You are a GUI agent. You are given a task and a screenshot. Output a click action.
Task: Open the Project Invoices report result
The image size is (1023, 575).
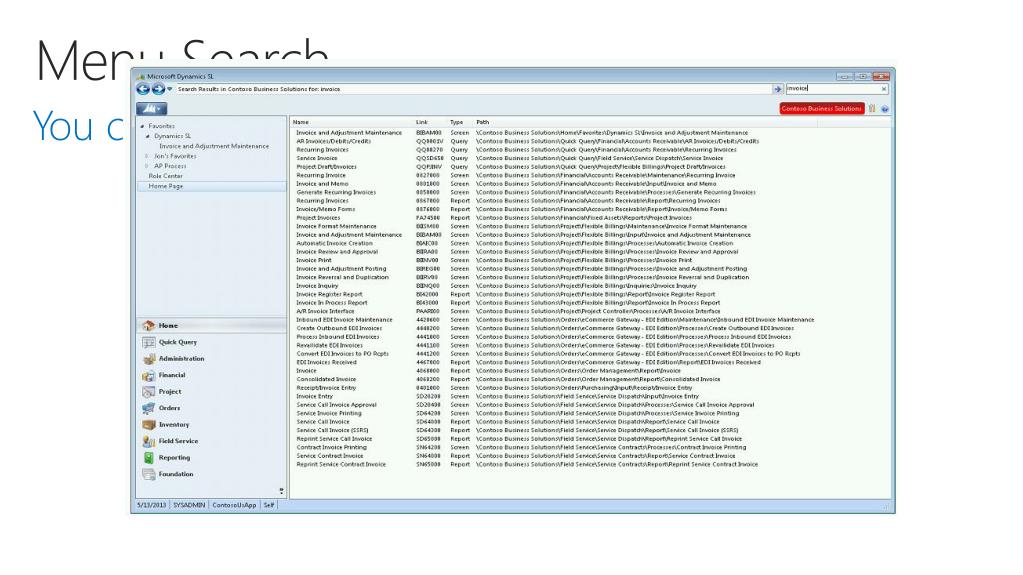coord(318,217)
